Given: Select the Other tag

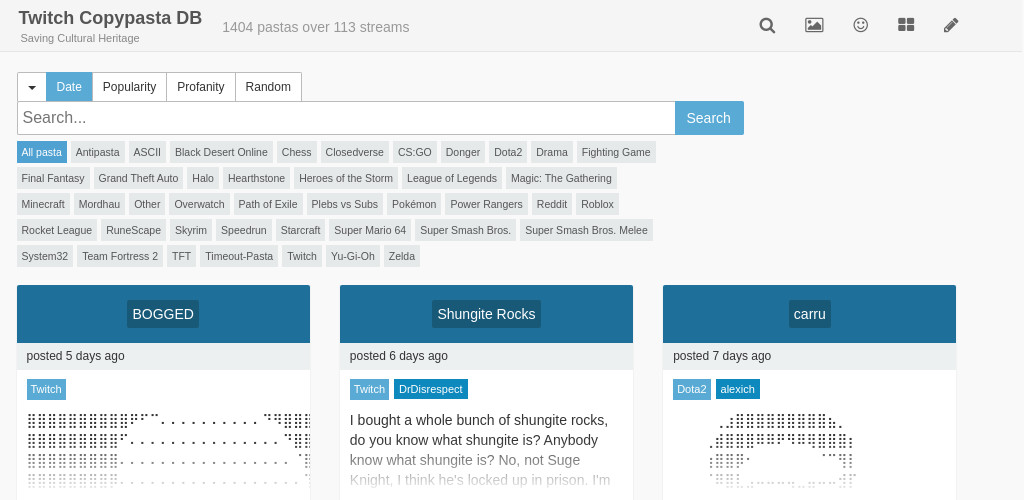Looking at the screenshot, I should [x=147, y=204].
